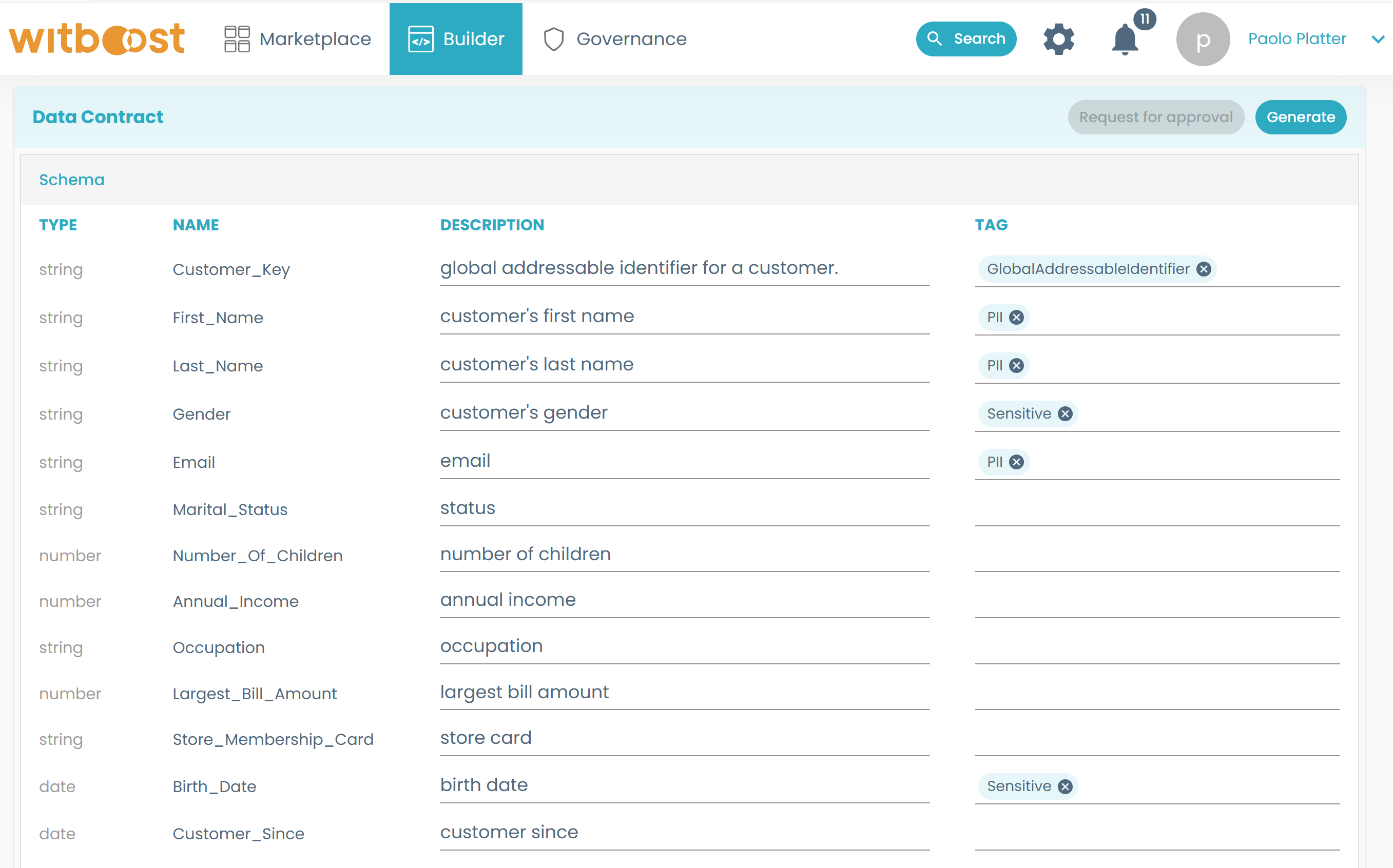Click the DESCRIPTION column header
The height and width of the screenshot is (868, 1393).
tap(492, 225)
